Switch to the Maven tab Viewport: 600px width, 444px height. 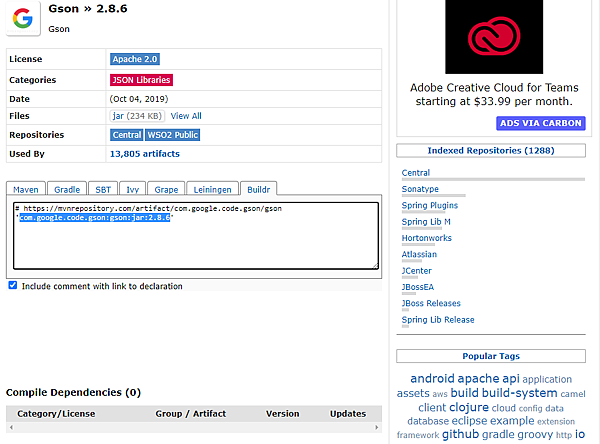coord(26,189)
